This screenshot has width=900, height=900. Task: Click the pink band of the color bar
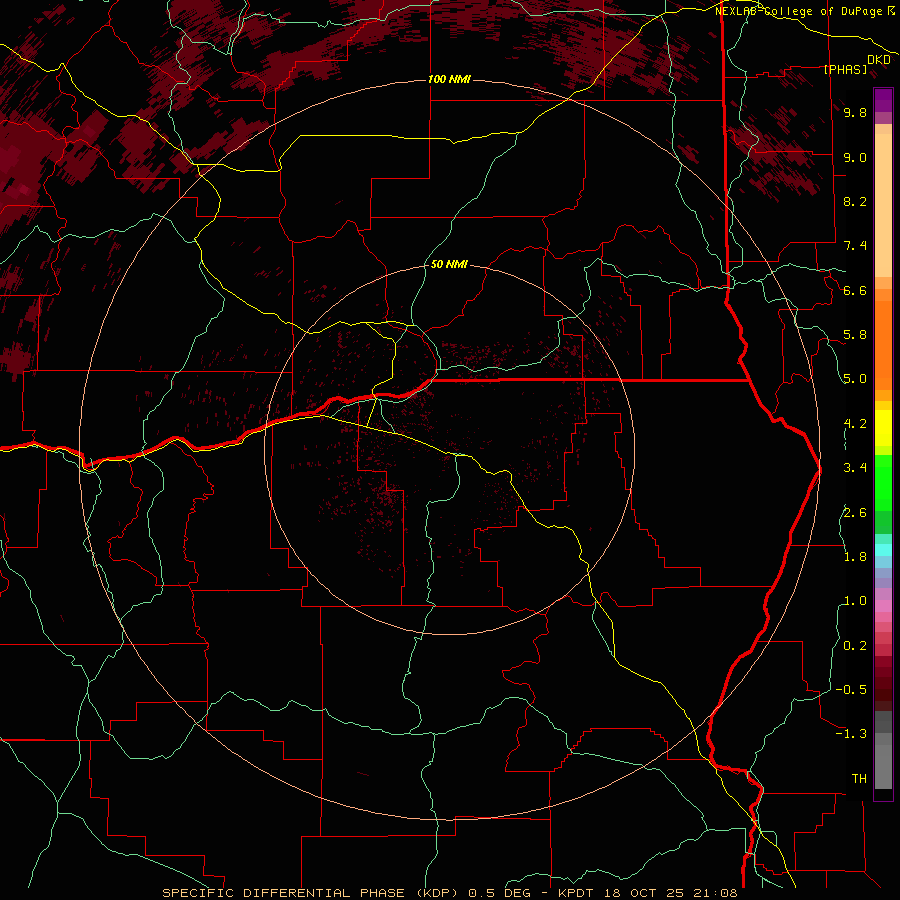coord(883,606)
